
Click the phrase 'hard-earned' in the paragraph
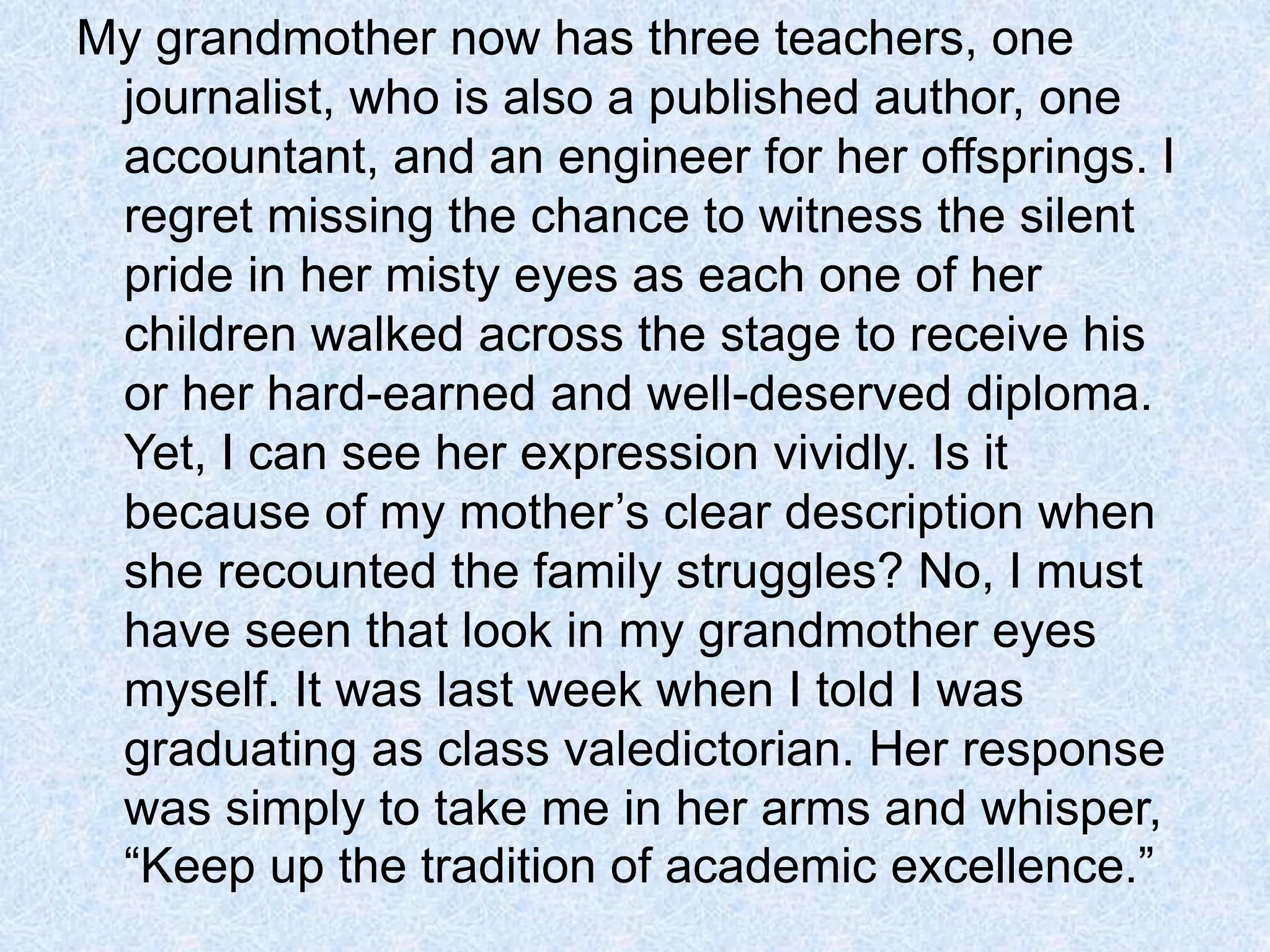(x=400, y=394)
